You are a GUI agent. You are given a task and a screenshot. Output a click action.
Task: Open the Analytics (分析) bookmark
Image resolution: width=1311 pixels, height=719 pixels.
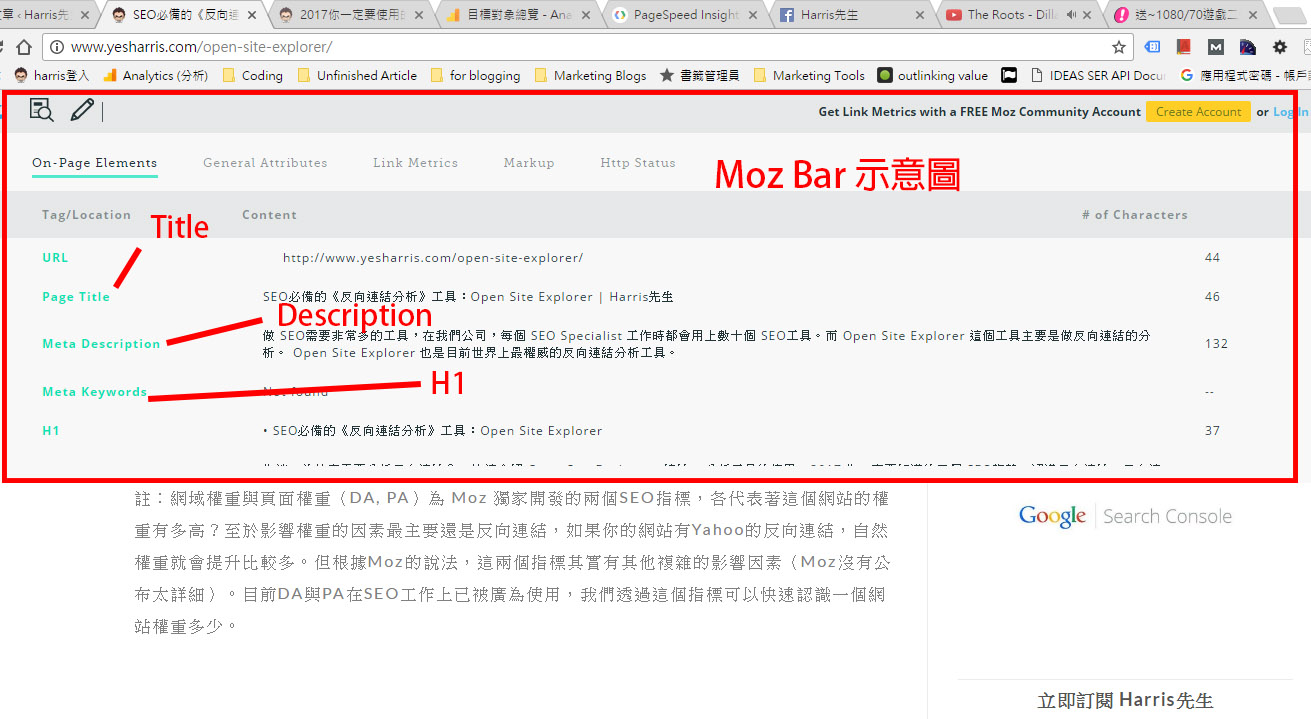(155, 75)
